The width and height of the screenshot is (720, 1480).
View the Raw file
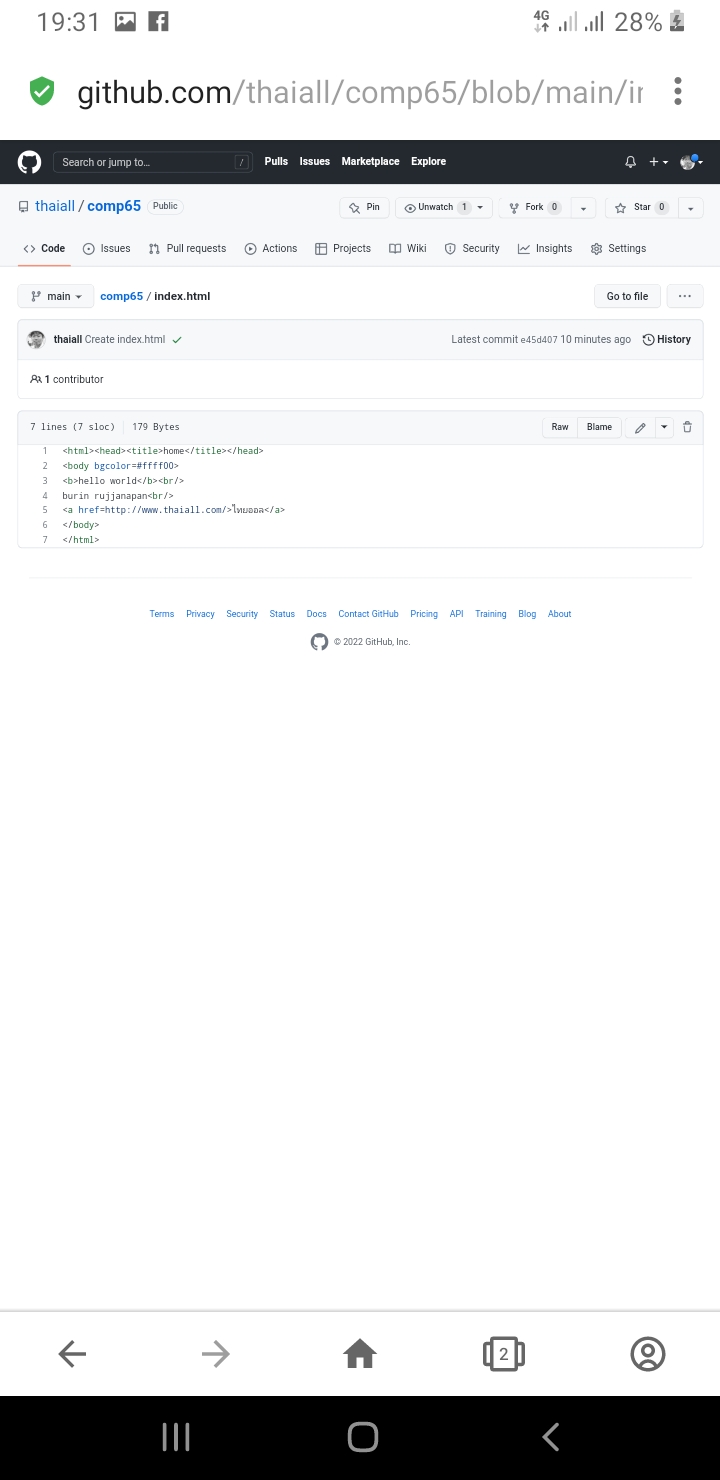click(560, 427)
